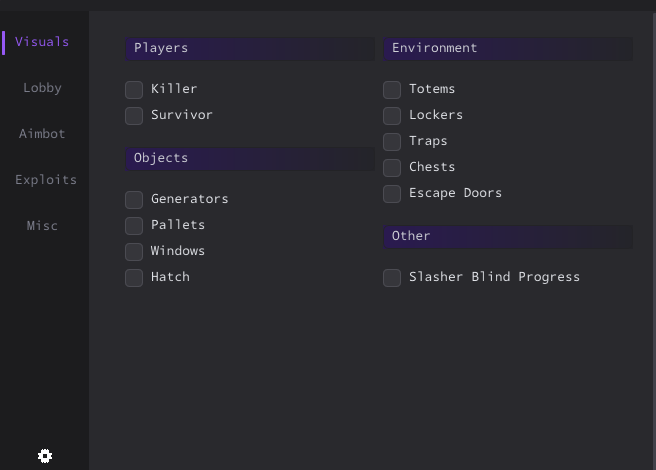Open settings via the gear icon

45,456
